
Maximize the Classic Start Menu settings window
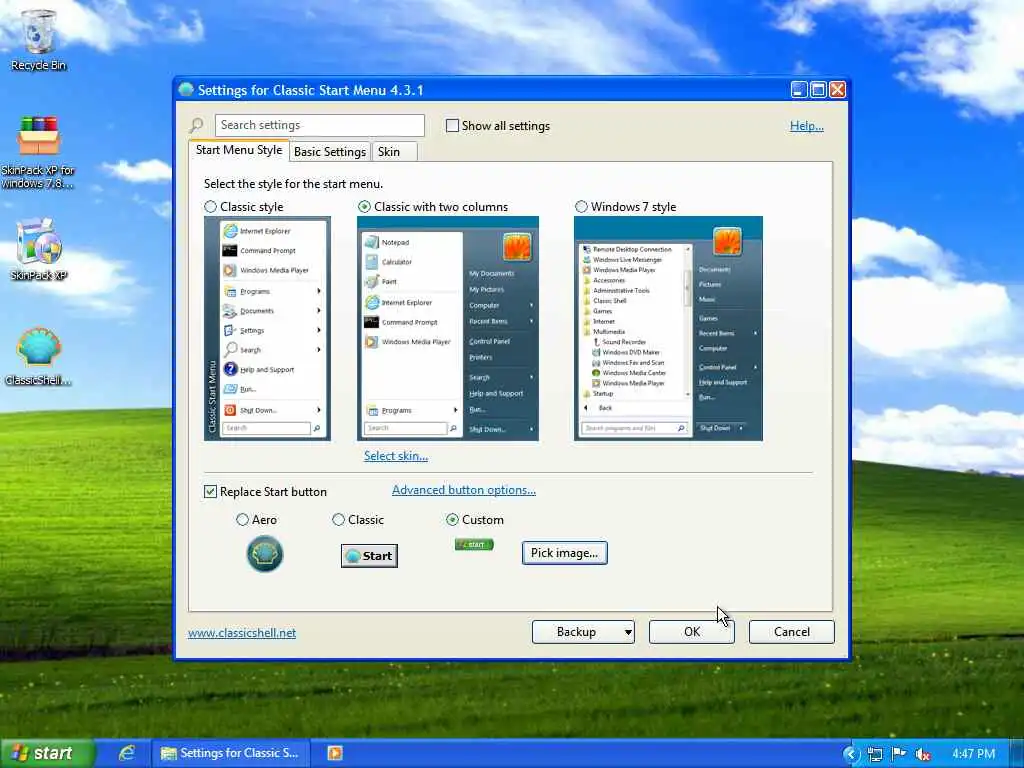coord(818,89)
